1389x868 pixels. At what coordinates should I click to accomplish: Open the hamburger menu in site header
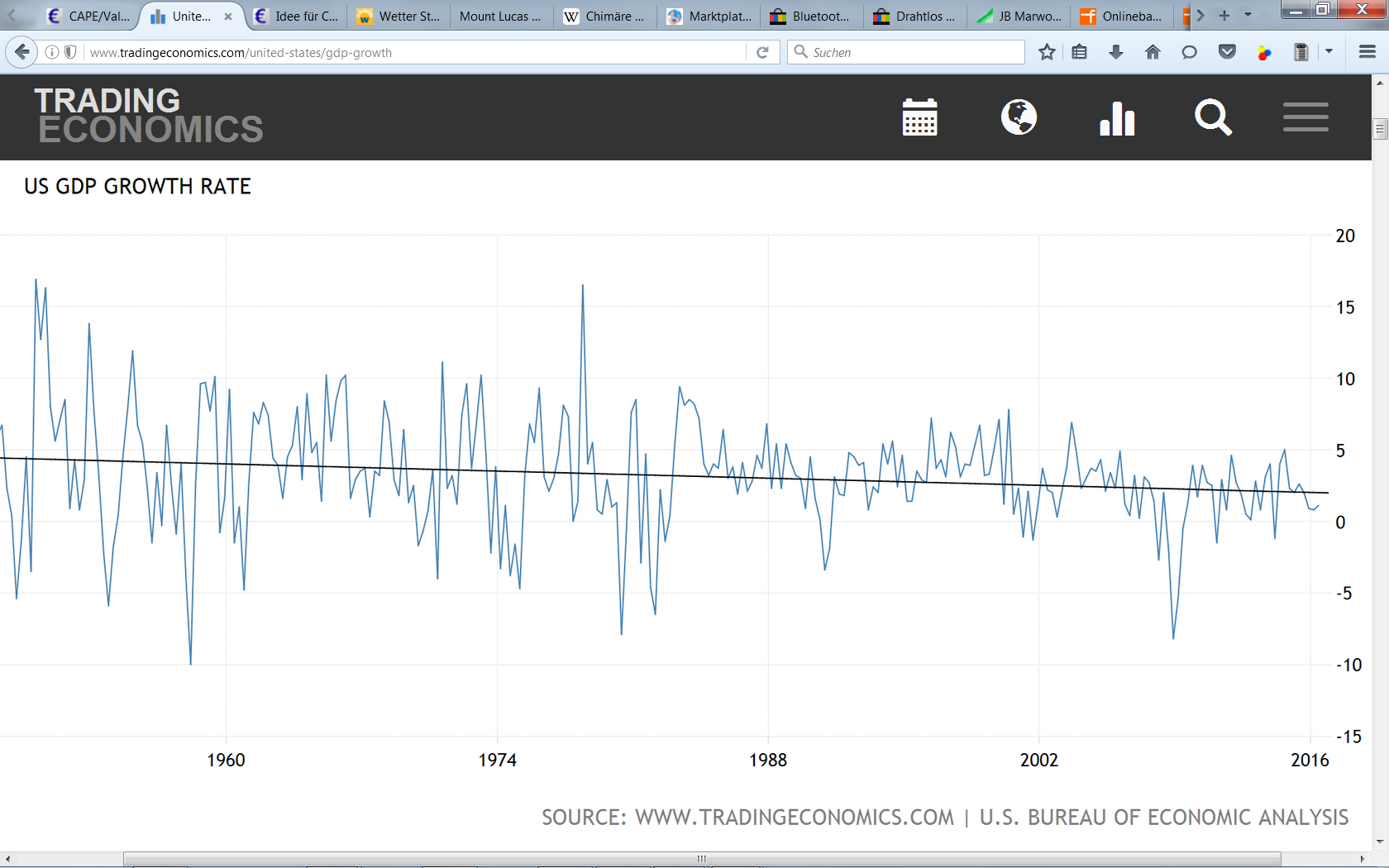click(1305, 117)
